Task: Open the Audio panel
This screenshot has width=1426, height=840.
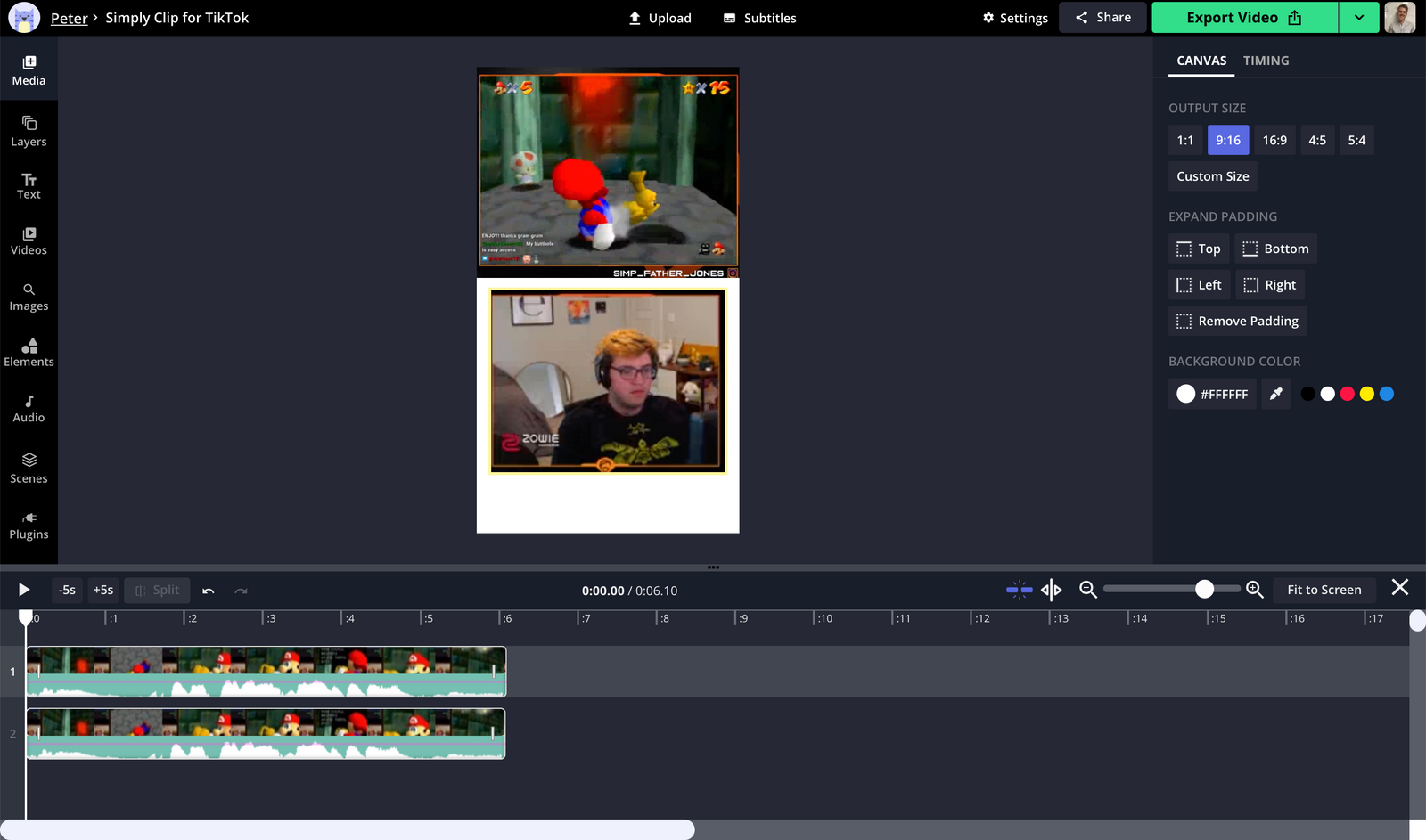Action: tap(29, 407)
